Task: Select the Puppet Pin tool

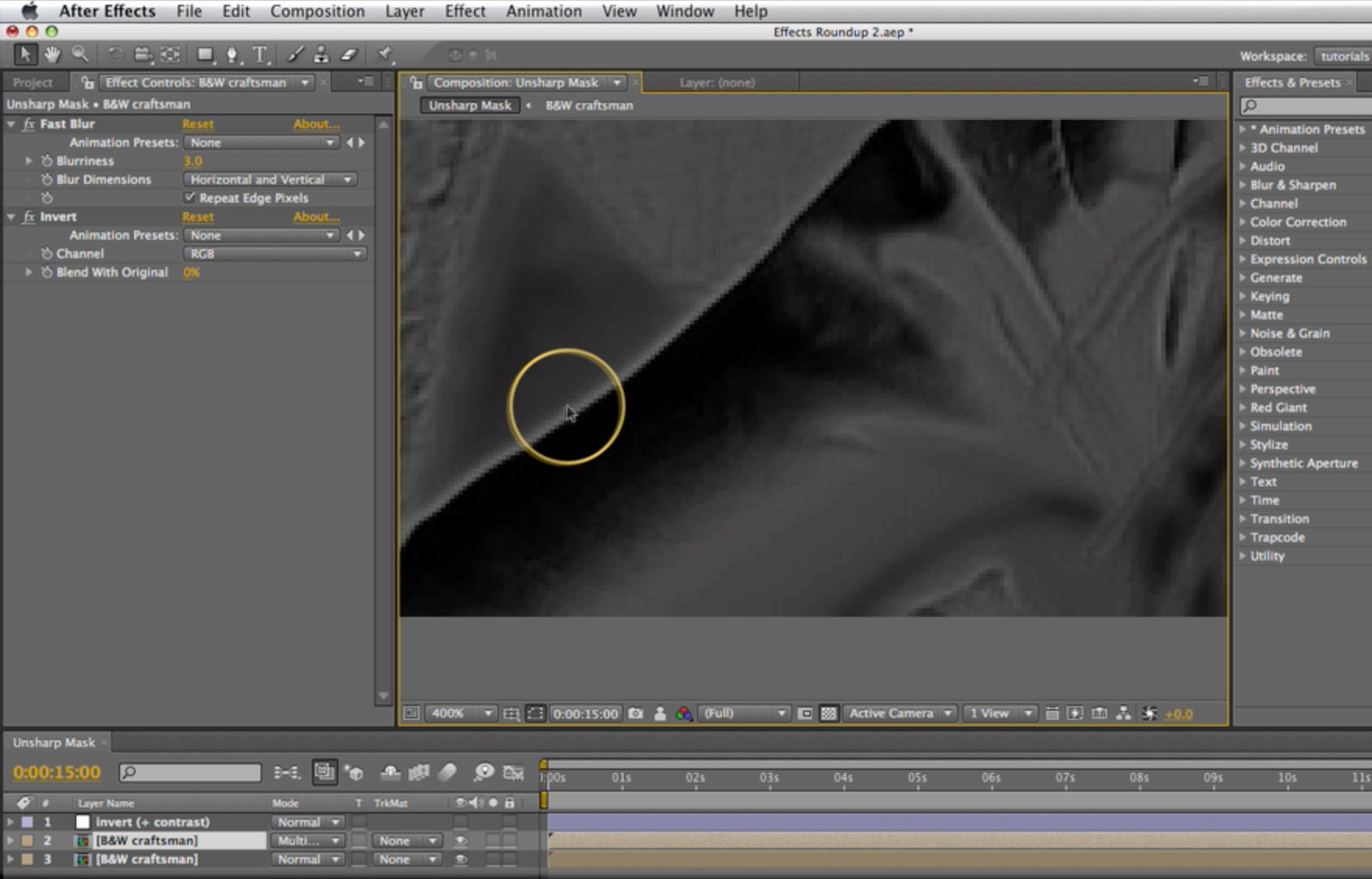Action: coord(384,55)
